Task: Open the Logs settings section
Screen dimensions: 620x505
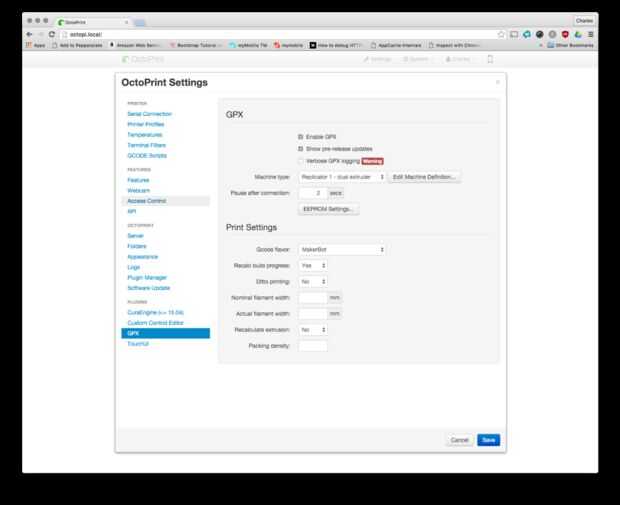Action: click(134, 267)
